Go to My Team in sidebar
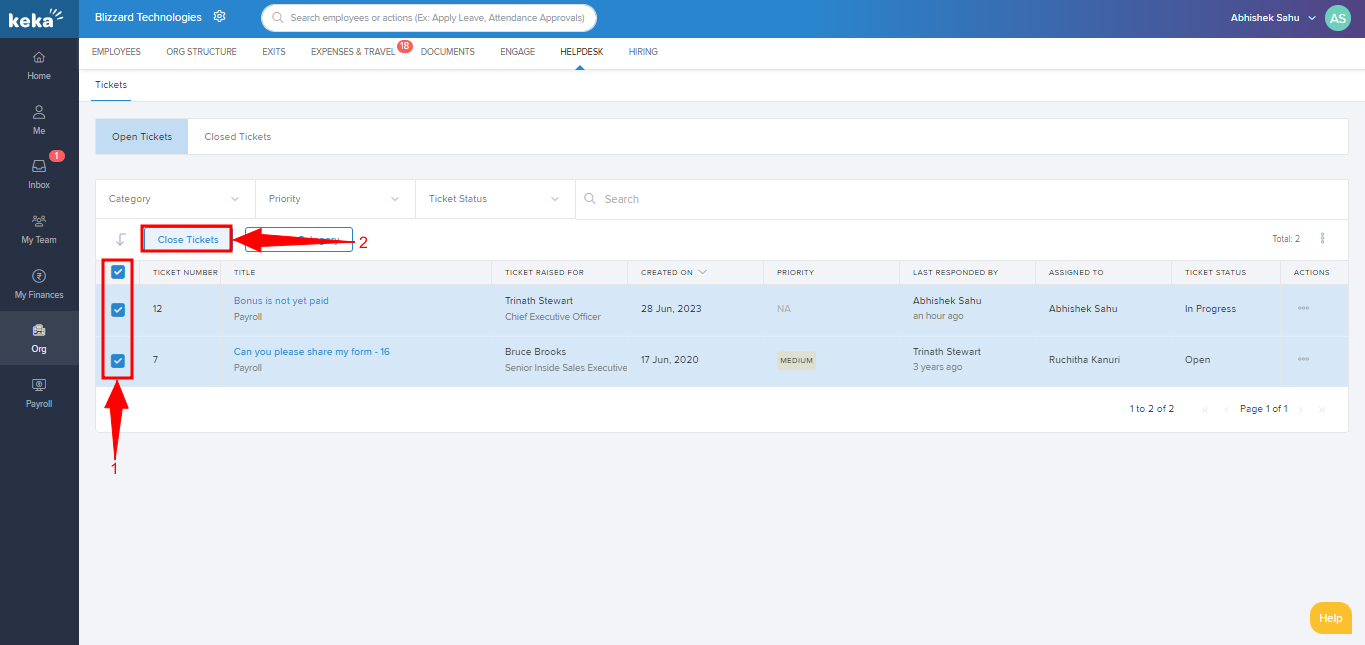This screenshot has height=645, width=1365. [39, 228]
